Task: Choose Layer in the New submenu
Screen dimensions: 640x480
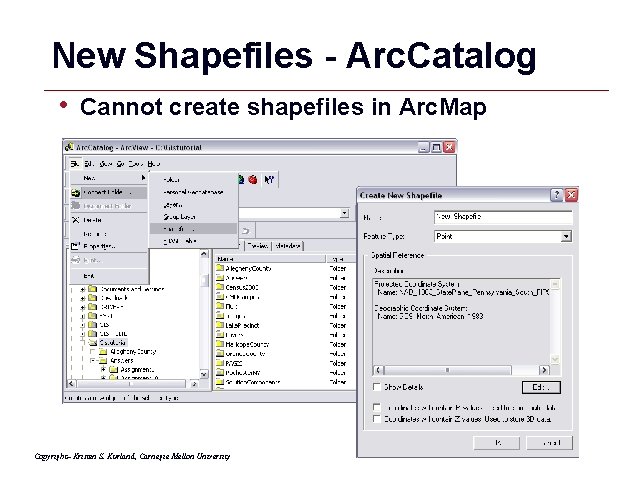Action: tap(193, 204)
